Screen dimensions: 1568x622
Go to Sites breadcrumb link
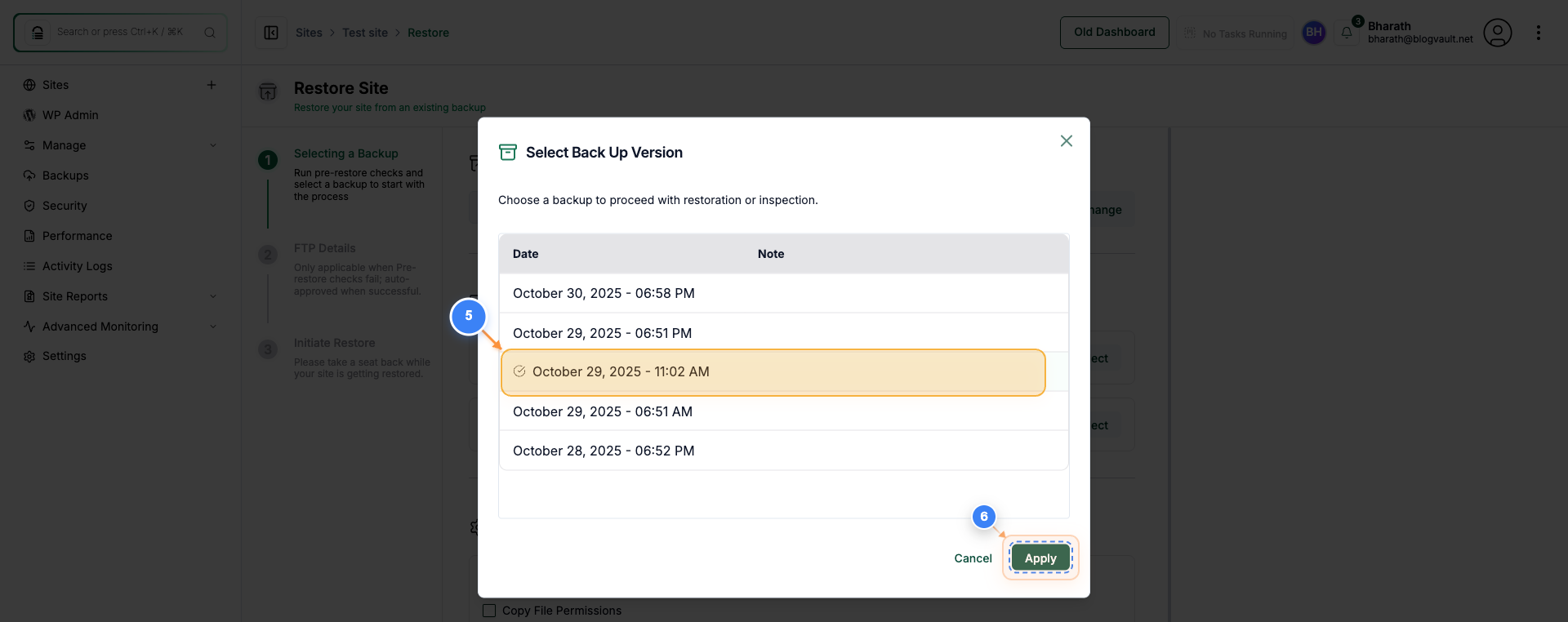click(x=309, y=33)
